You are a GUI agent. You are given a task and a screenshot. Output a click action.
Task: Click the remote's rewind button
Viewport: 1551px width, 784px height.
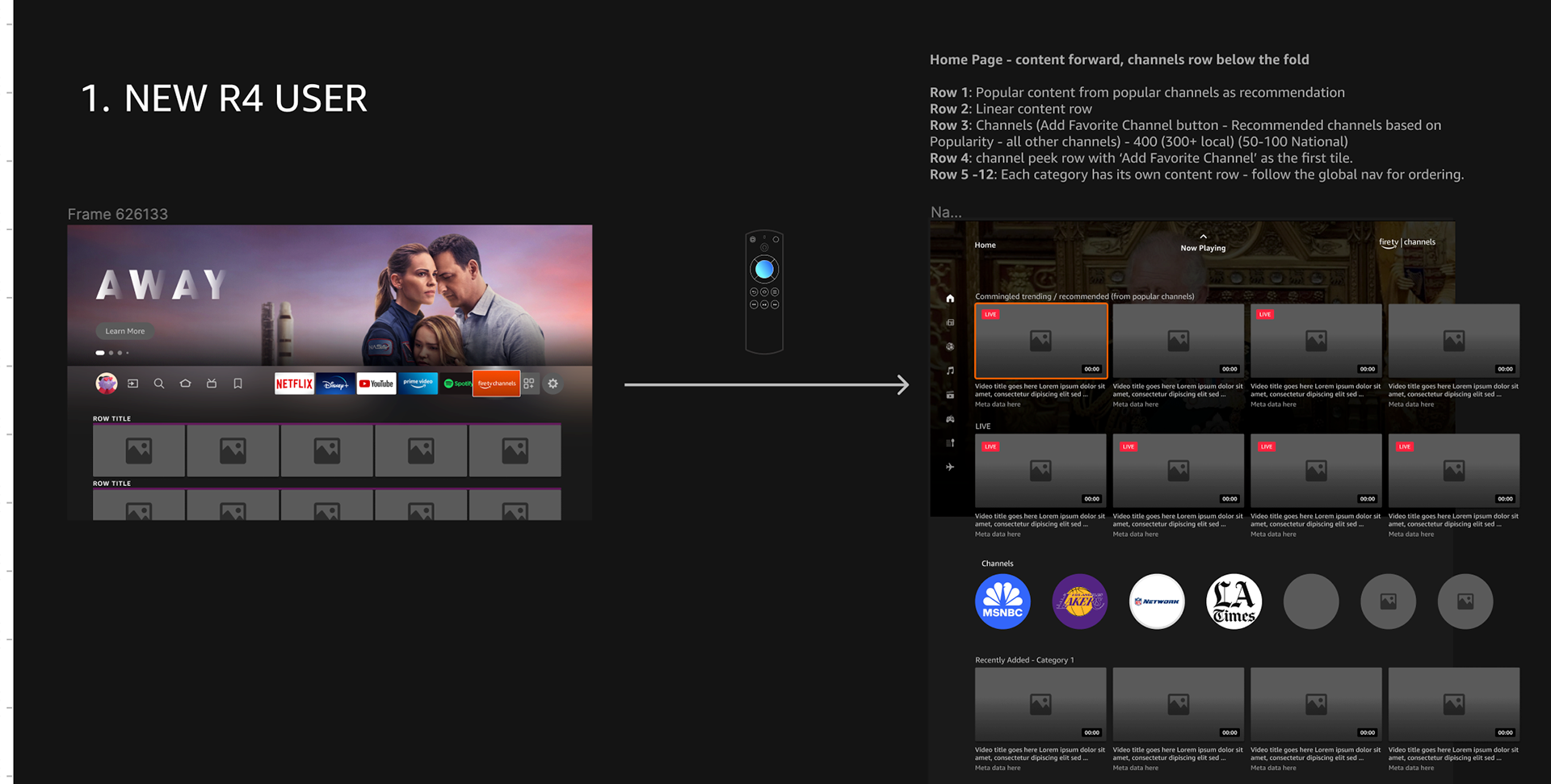[754, 304]
